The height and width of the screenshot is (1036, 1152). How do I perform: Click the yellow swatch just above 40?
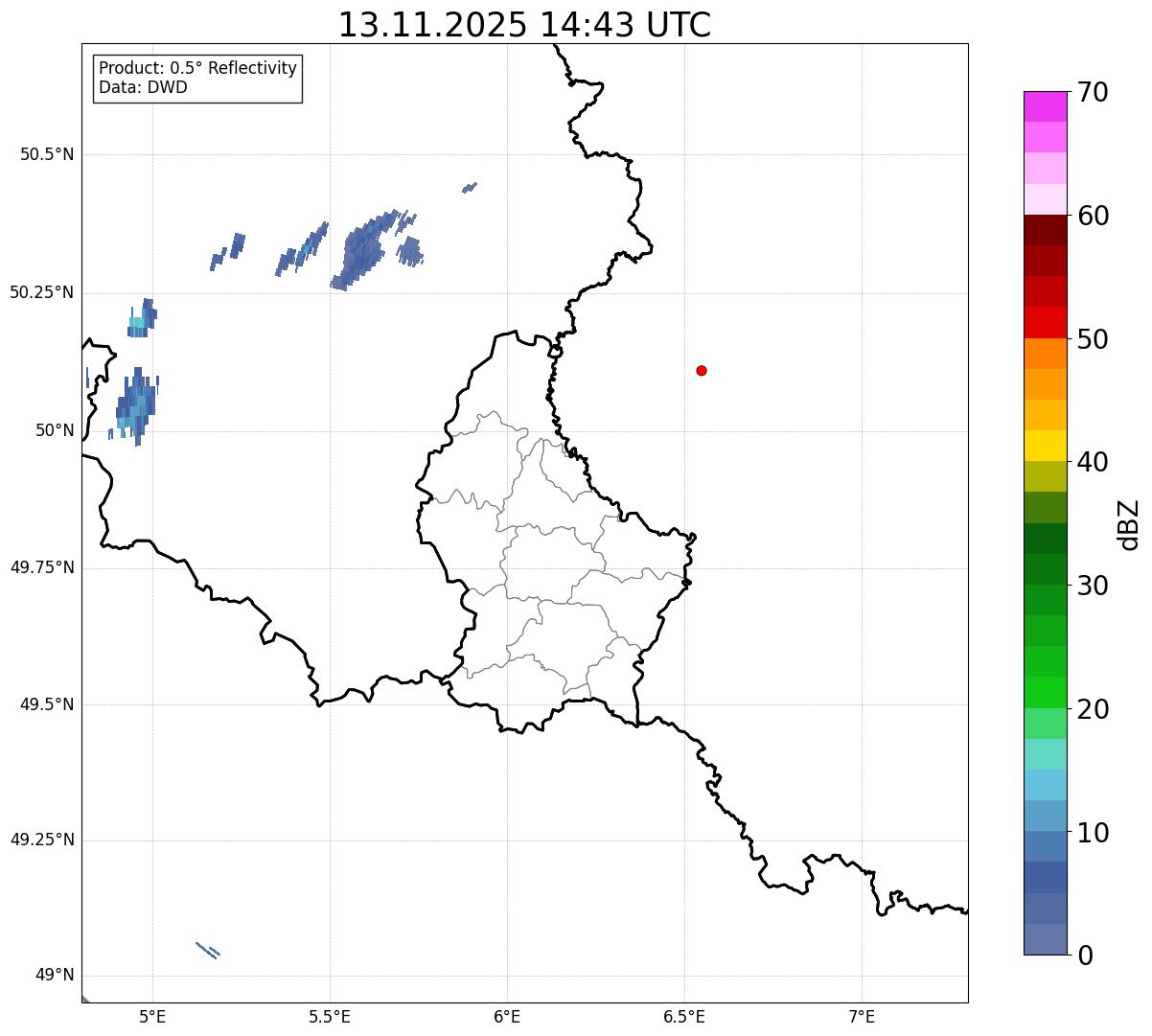1045,446
